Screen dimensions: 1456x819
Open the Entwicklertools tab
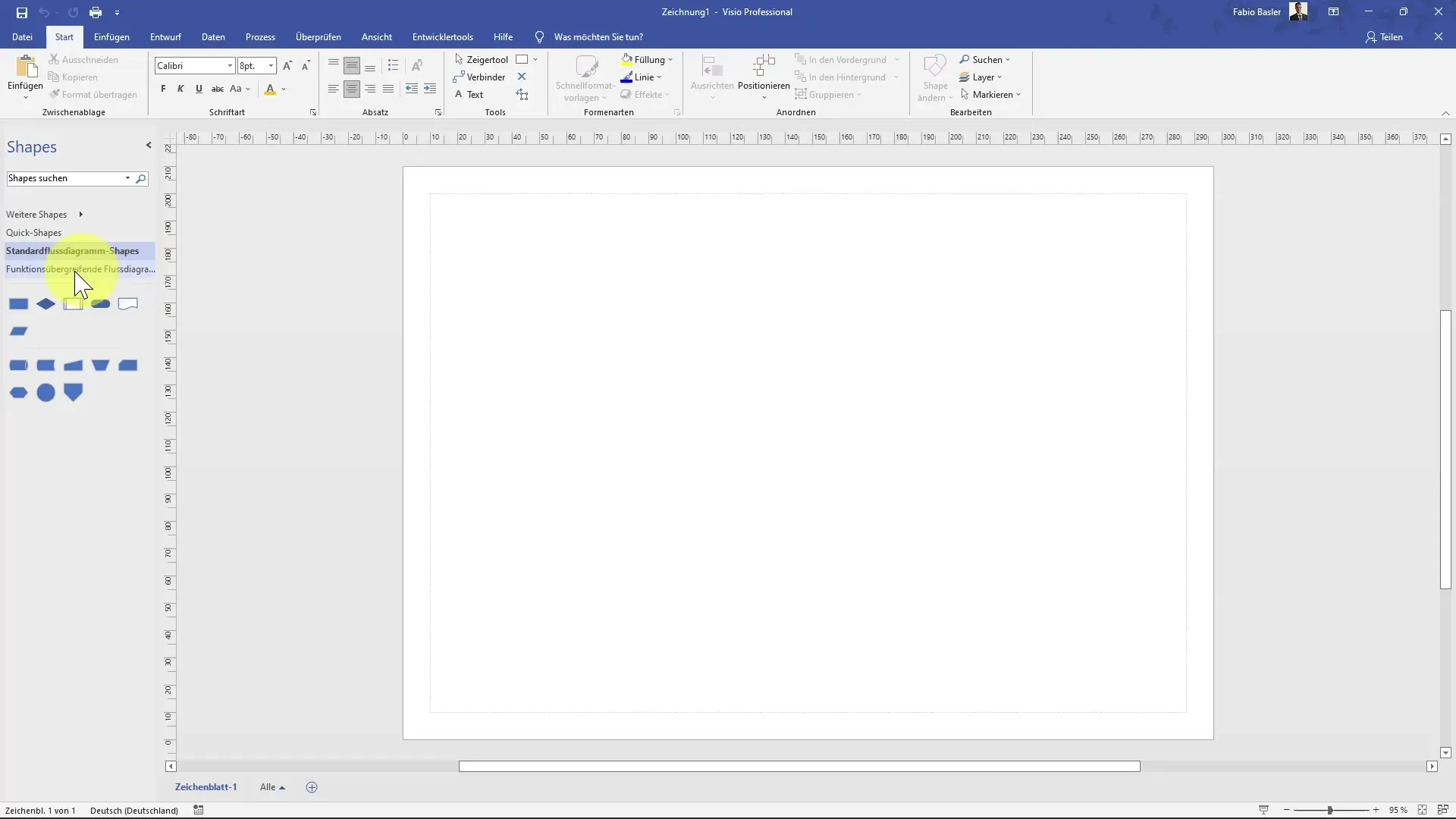(x=443, y=36)
